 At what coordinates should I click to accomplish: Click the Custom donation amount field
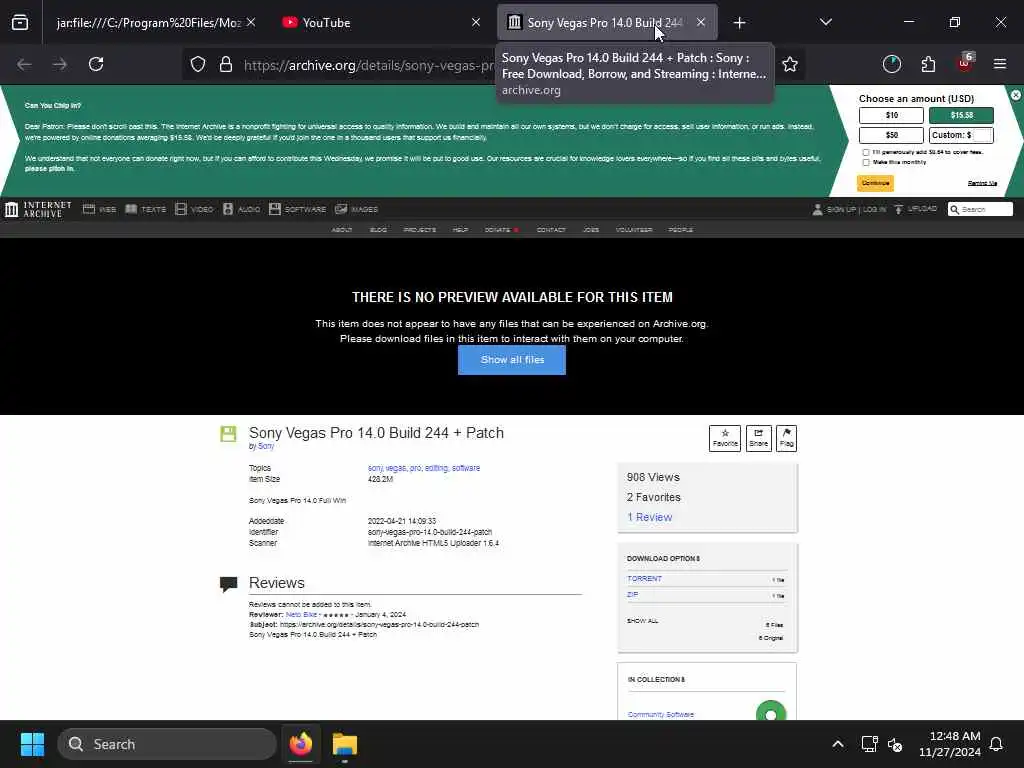[x=961, y=135]
